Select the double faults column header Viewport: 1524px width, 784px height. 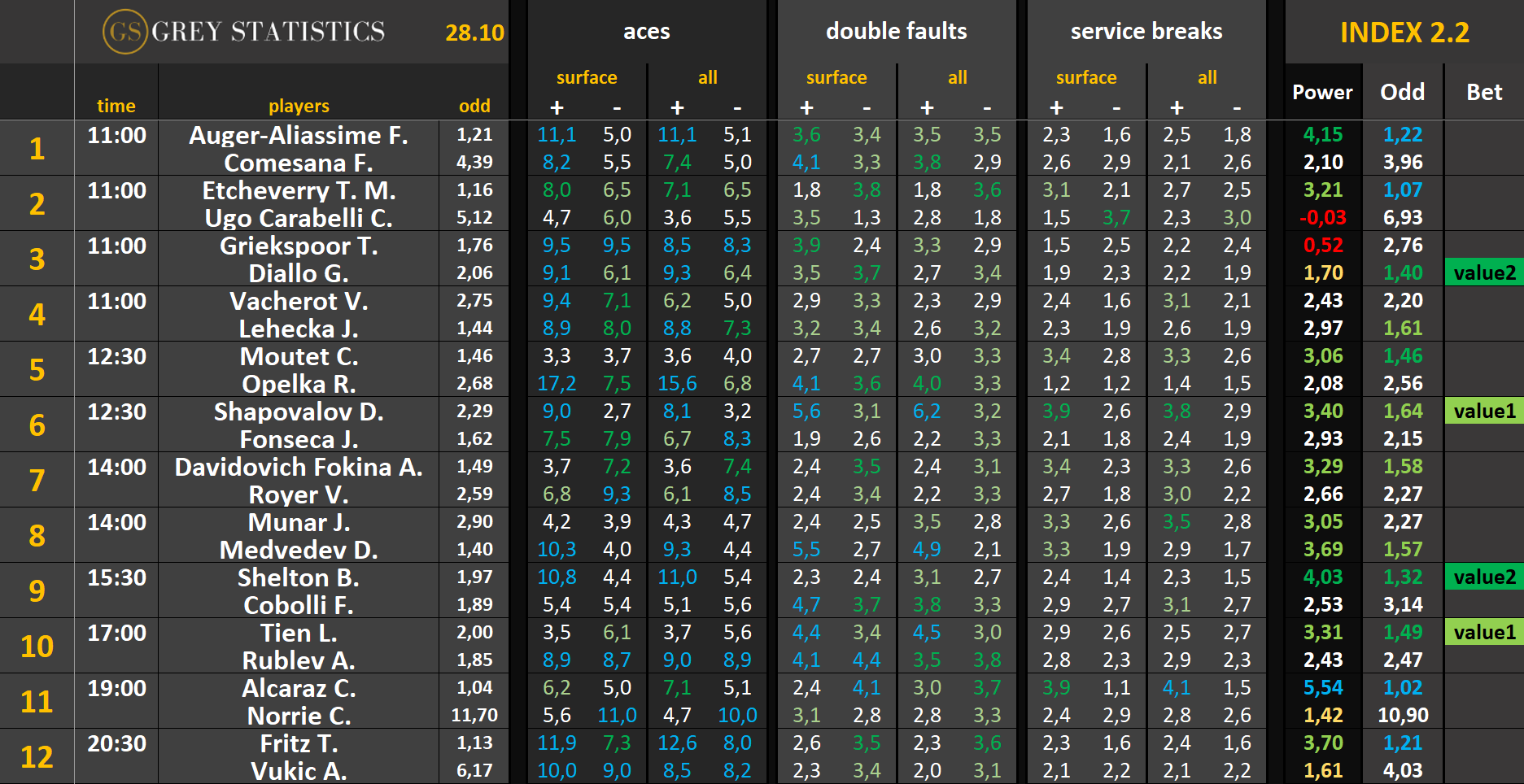tap(896, 32)
